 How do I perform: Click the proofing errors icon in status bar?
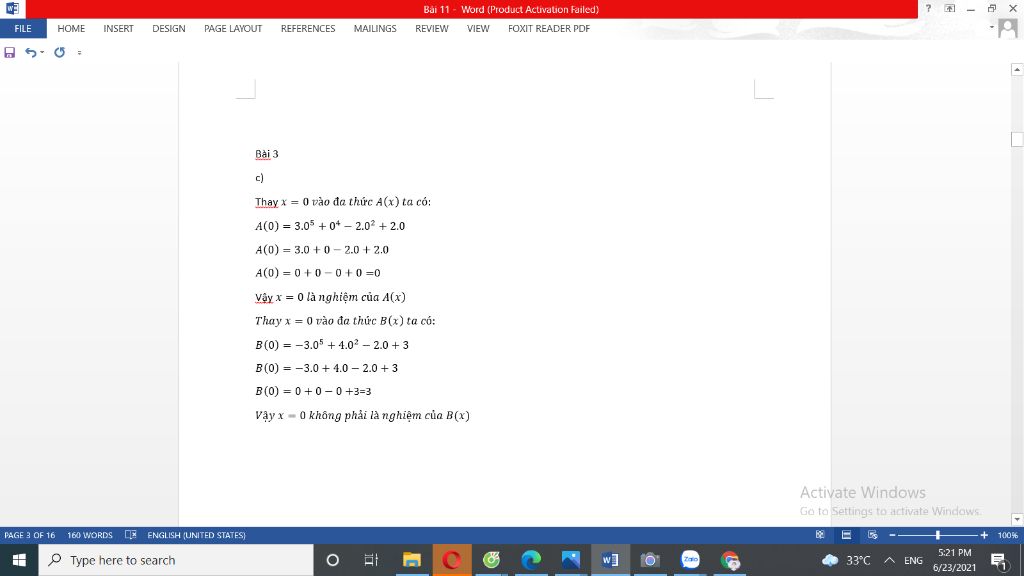pos(131,535)
